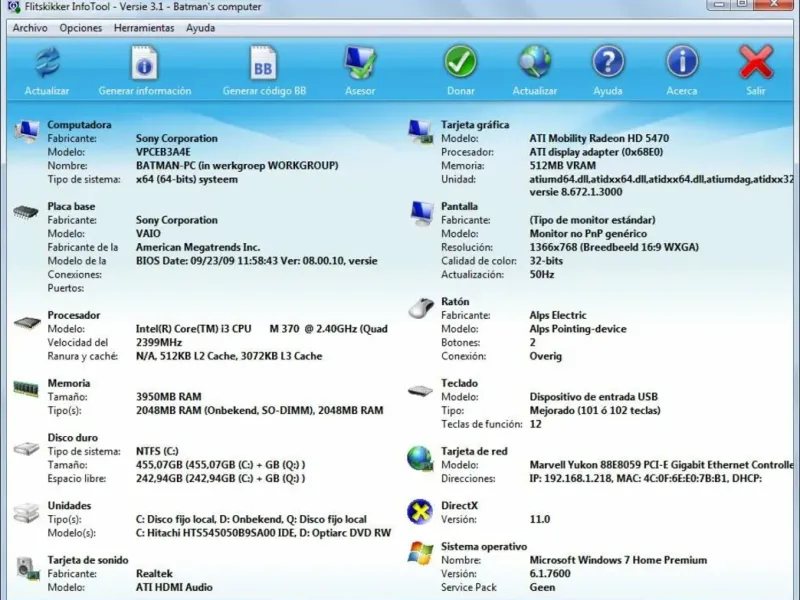This screenshot has height=600, width=800.
Task: Click the IP: 192.168.1.218 address line
Action: click(x=645, y=479)
